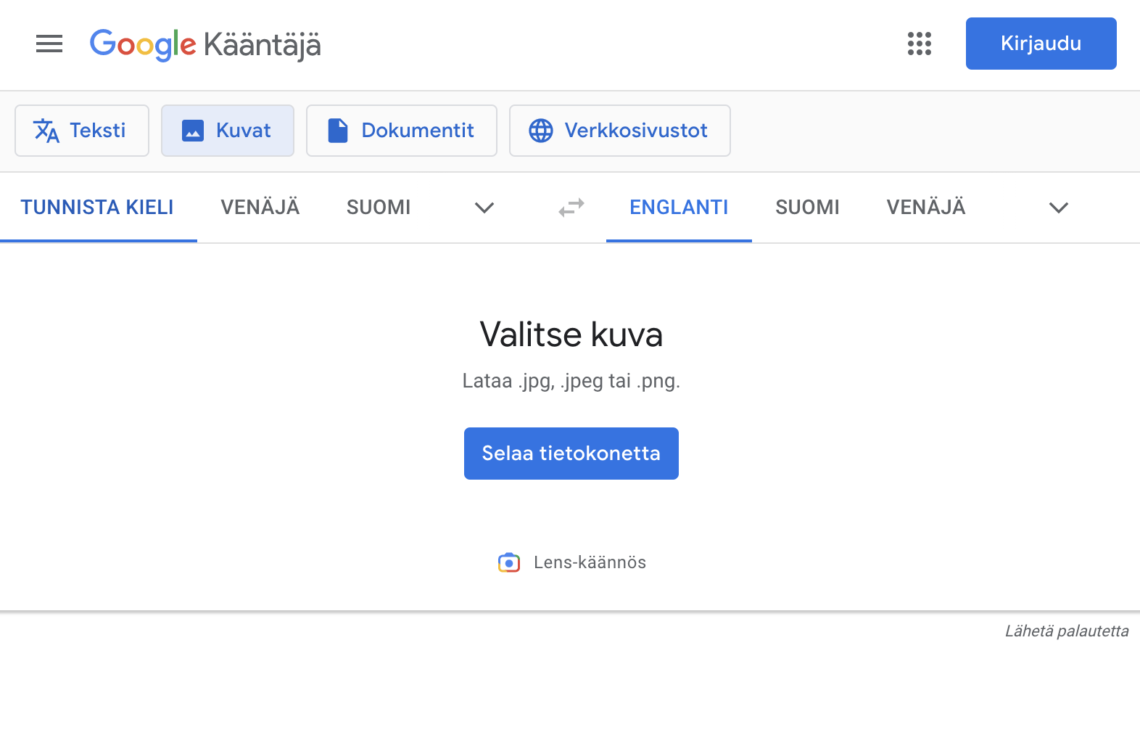The width and height of the screenshot is (1140, 730).
Task: Enable Tunnista kieli language detection
Action: tap(97, 207)
